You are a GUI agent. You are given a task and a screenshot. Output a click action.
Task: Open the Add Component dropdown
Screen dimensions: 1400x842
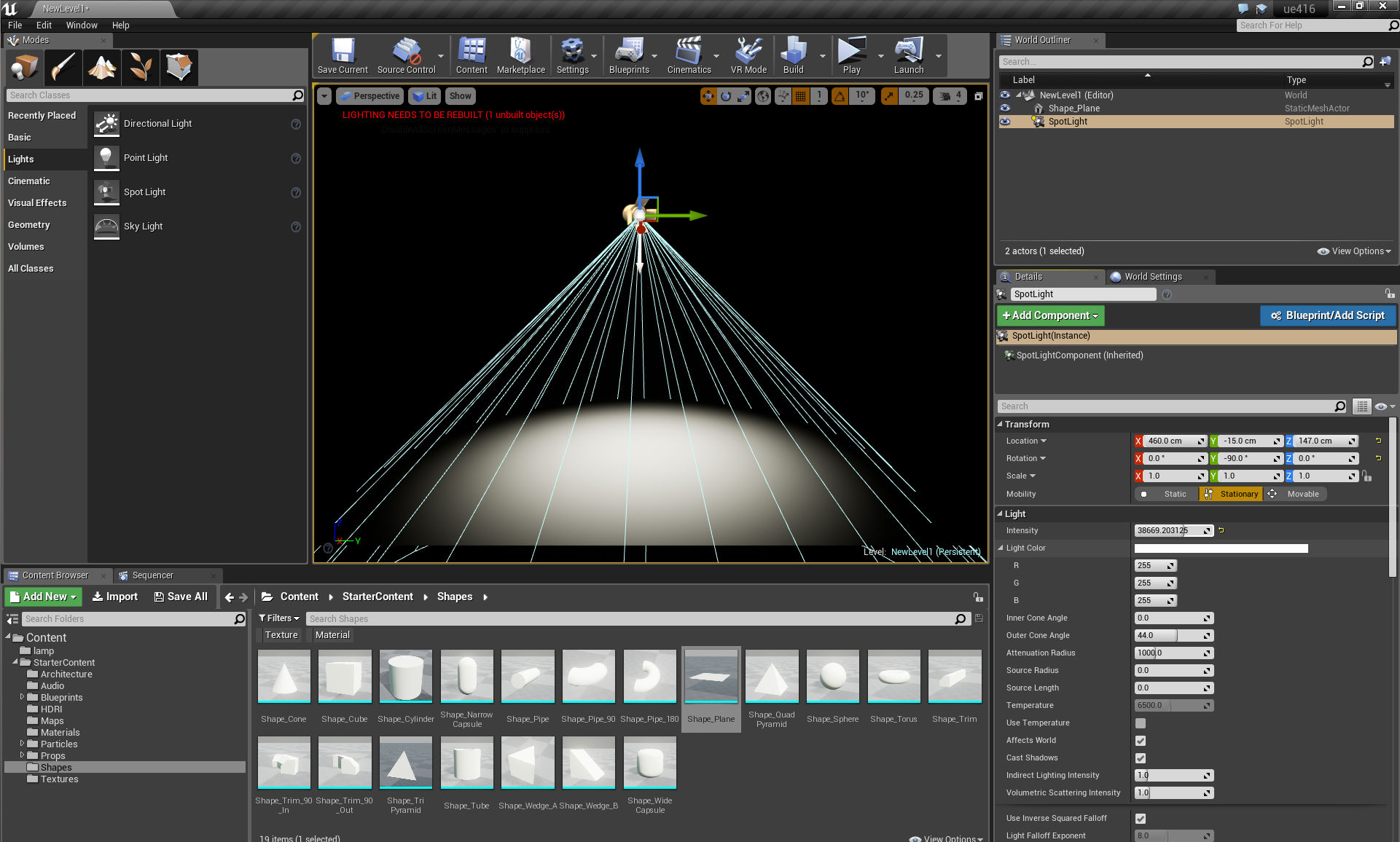click(x=1050, y=315)
